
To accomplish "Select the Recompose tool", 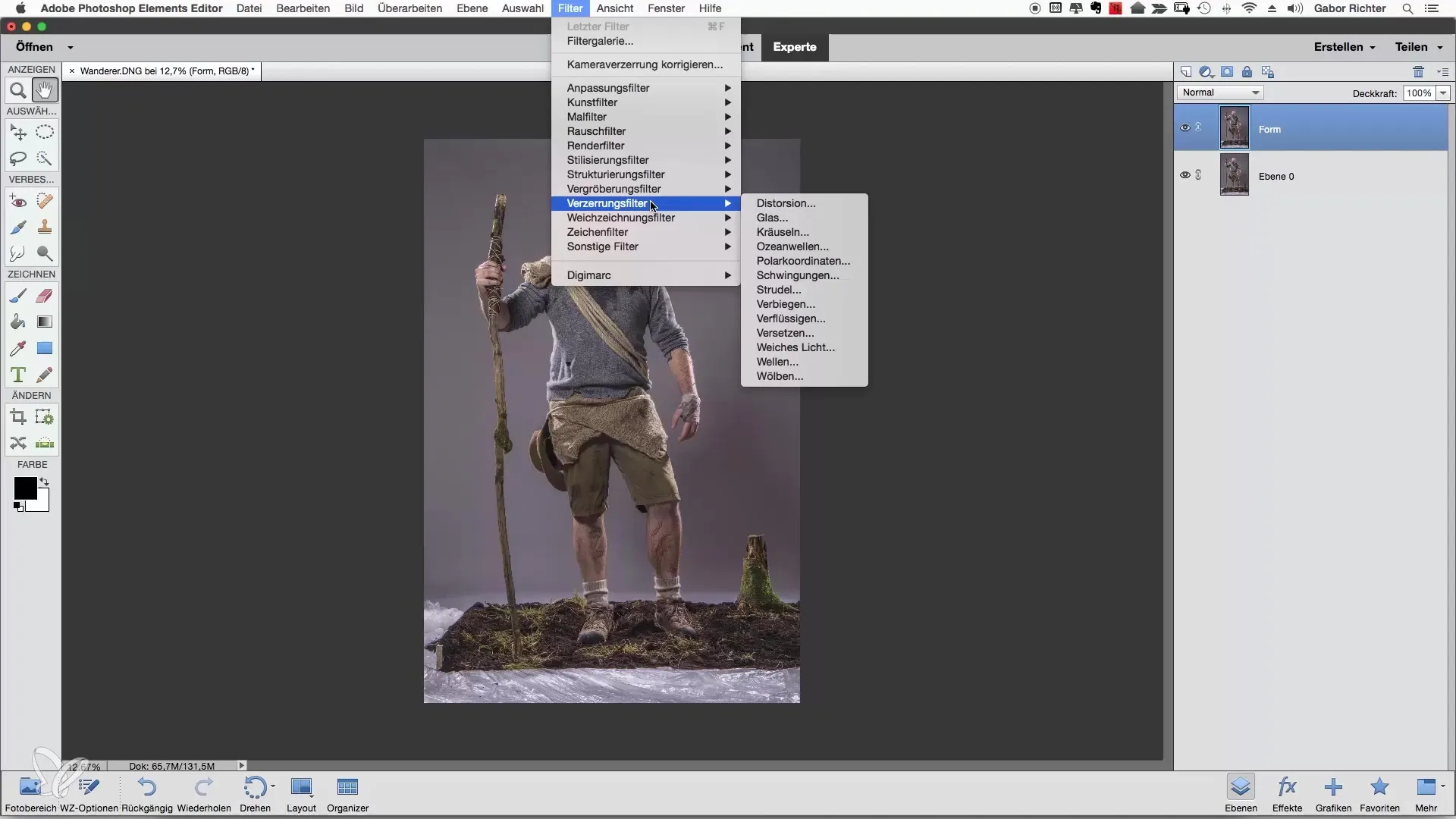I will (x=45, y=417).
